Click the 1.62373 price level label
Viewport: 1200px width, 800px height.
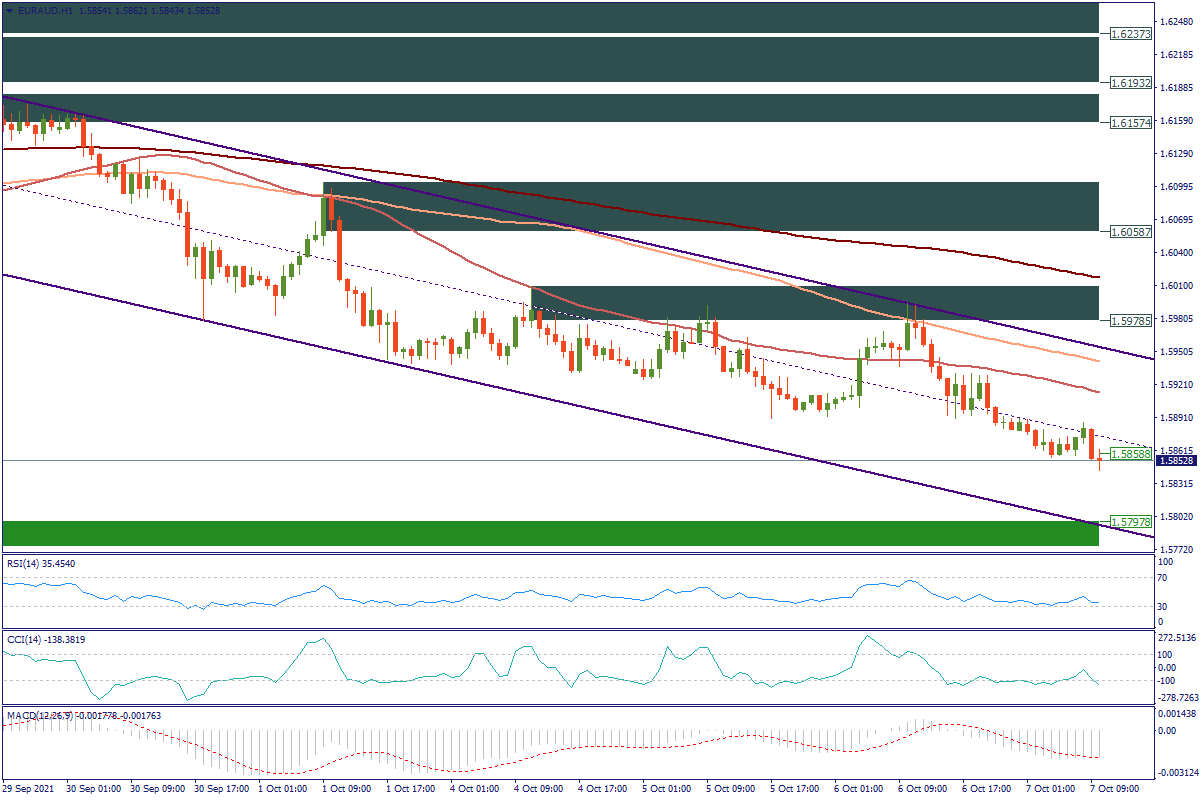pos(1131,34)
